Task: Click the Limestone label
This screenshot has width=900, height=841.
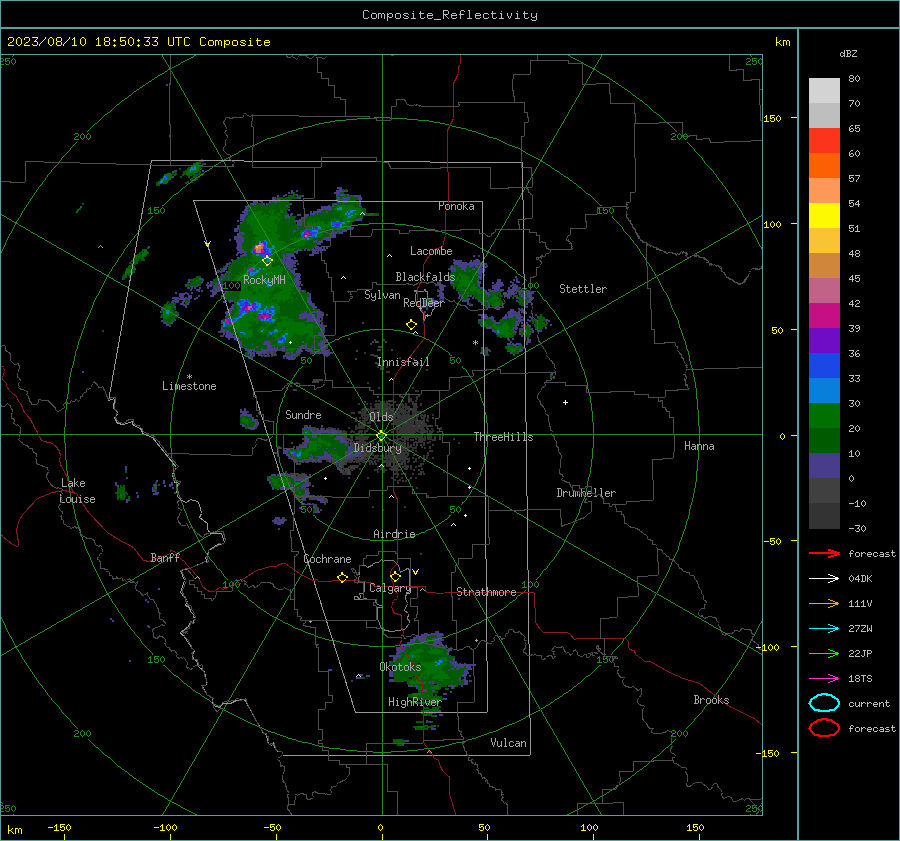Action: pos(189,386)
